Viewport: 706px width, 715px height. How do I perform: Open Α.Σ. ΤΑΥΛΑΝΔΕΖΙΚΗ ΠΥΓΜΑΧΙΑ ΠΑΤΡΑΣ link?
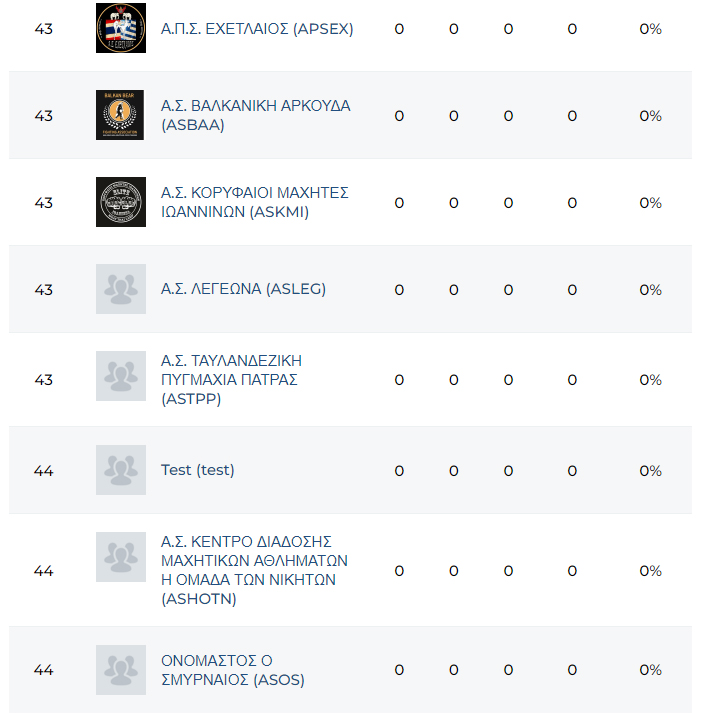(x=231, y=379)
